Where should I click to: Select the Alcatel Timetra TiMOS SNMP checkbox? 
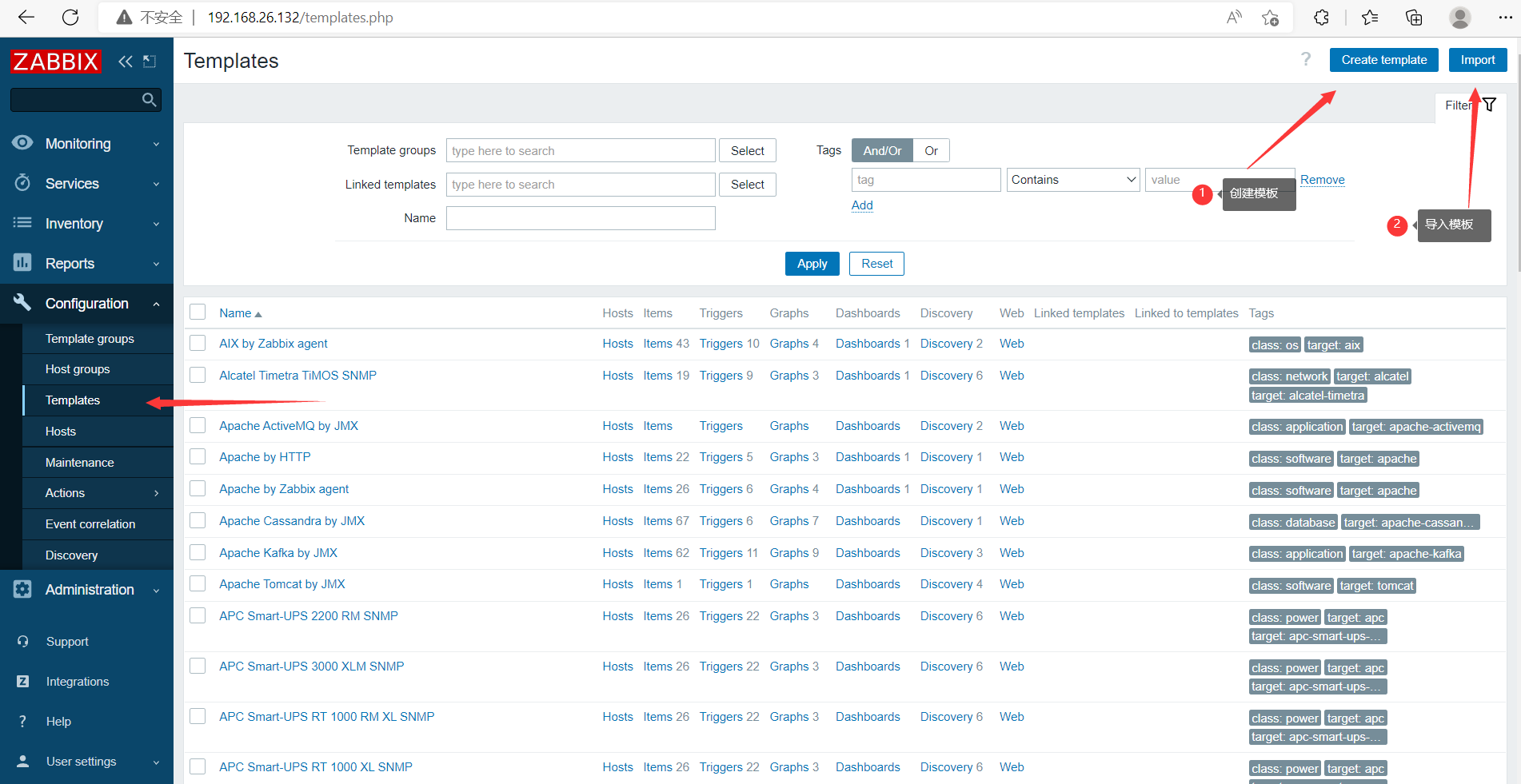[x=198, y=376]
